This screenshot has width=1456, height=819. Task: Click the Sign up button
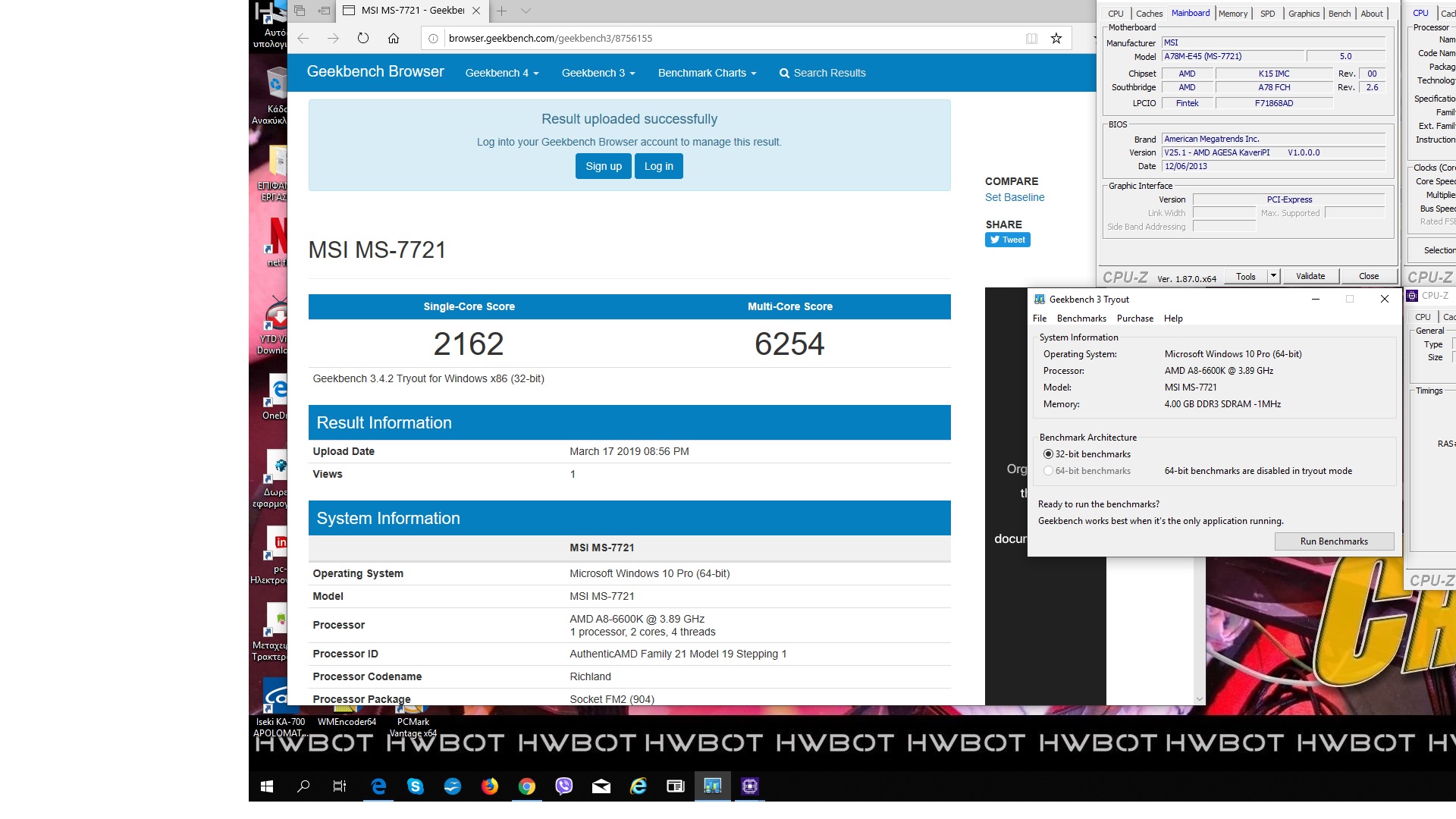pos(604,166)
